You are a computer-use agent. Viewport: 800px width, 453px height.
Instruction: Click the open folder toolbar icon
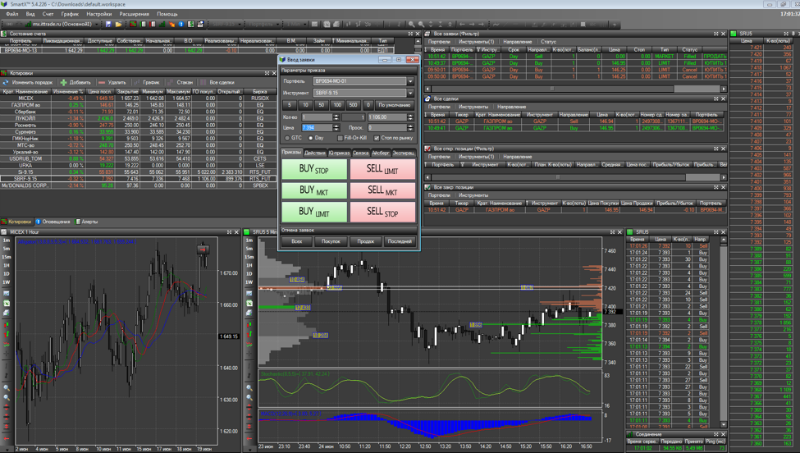[118, 24]
